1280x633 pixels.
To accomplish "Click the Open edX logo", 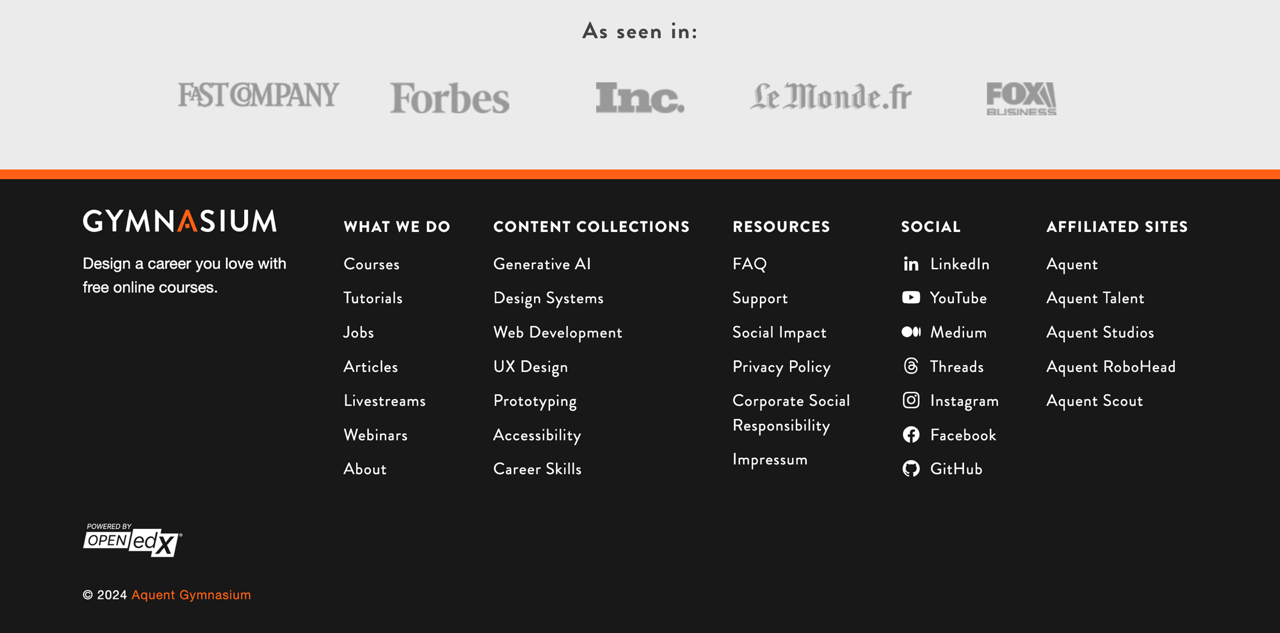I will tap(132, 540).
